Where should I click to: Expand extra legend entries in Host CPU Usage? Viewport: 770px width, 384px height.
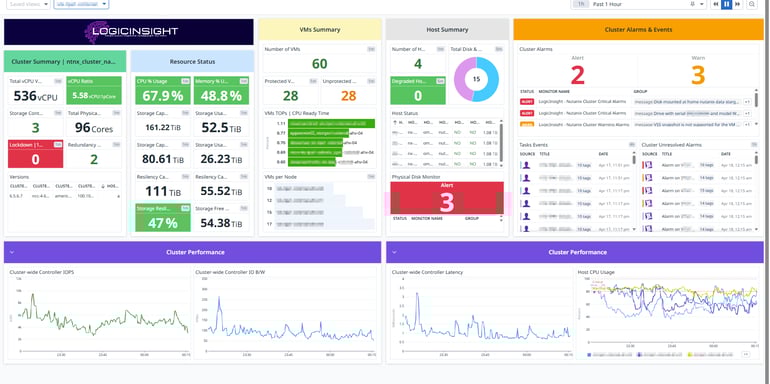coord(745,354)
